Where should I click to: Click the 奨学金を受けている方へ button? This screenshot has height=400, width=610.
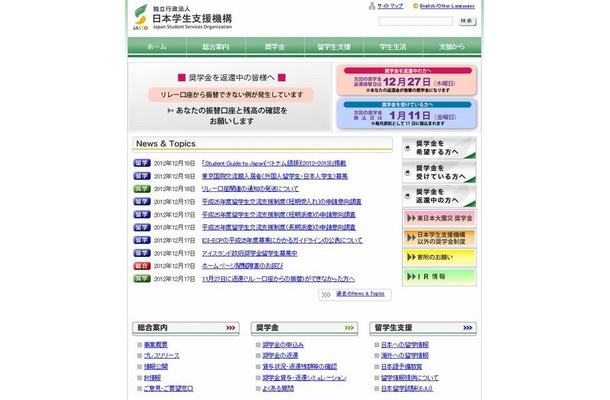pyautogui.click(x=439, y=172)
